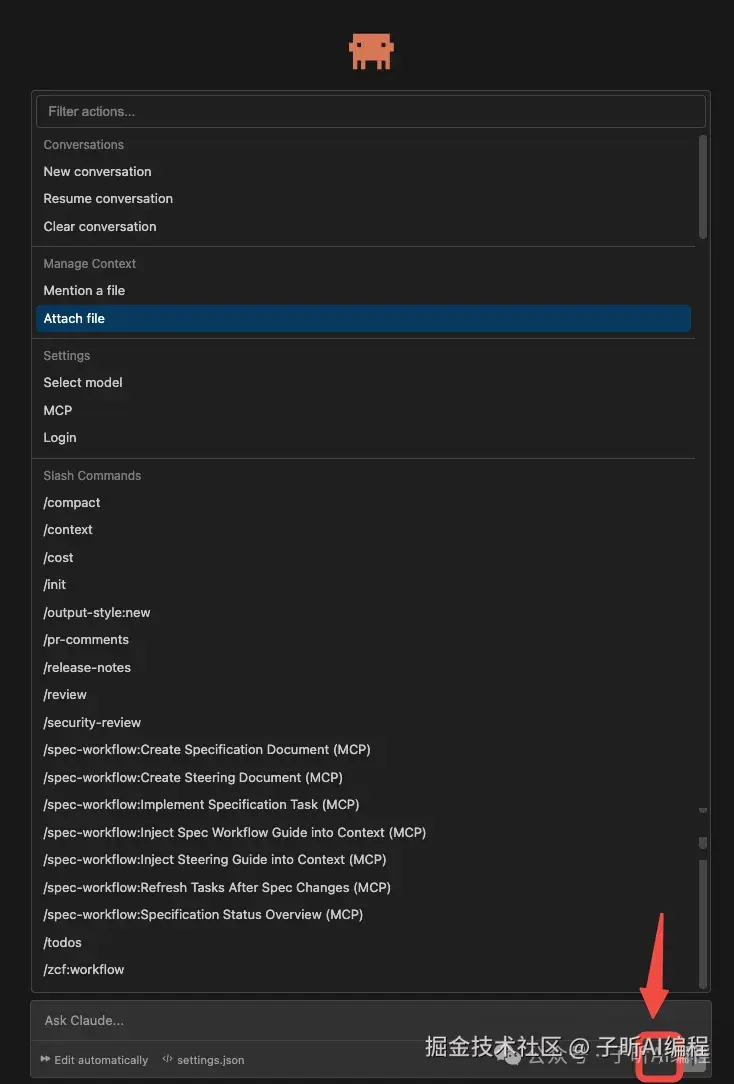Run the /compact slash command

pyautogui.click(x=72, y=503)
